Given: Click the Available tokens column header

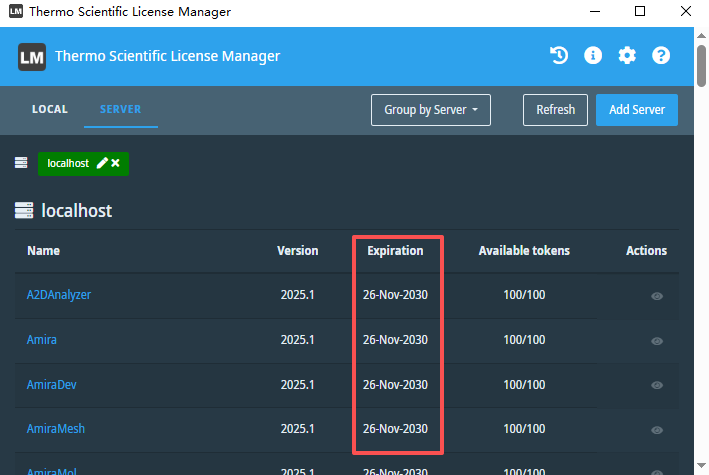Looking at the screenshot, I should [524, 251].
